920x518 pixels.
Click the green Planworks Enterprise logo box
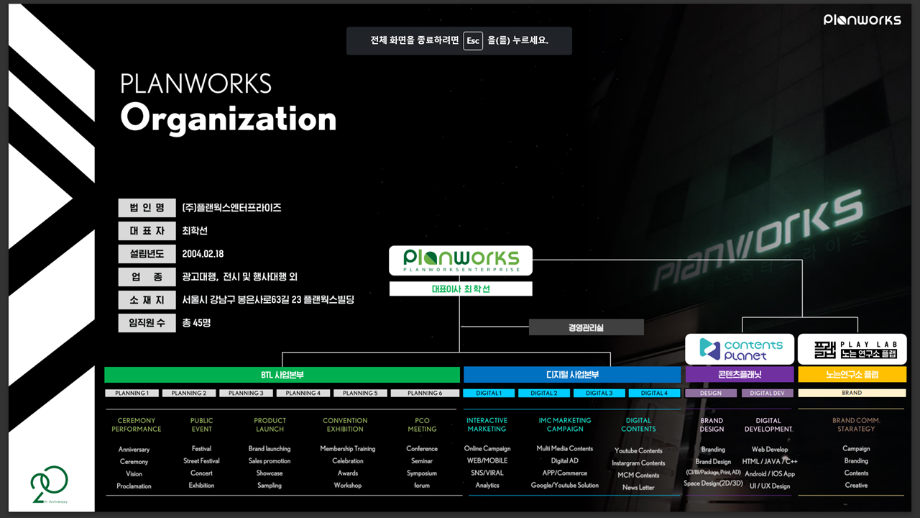coord(460,260)
